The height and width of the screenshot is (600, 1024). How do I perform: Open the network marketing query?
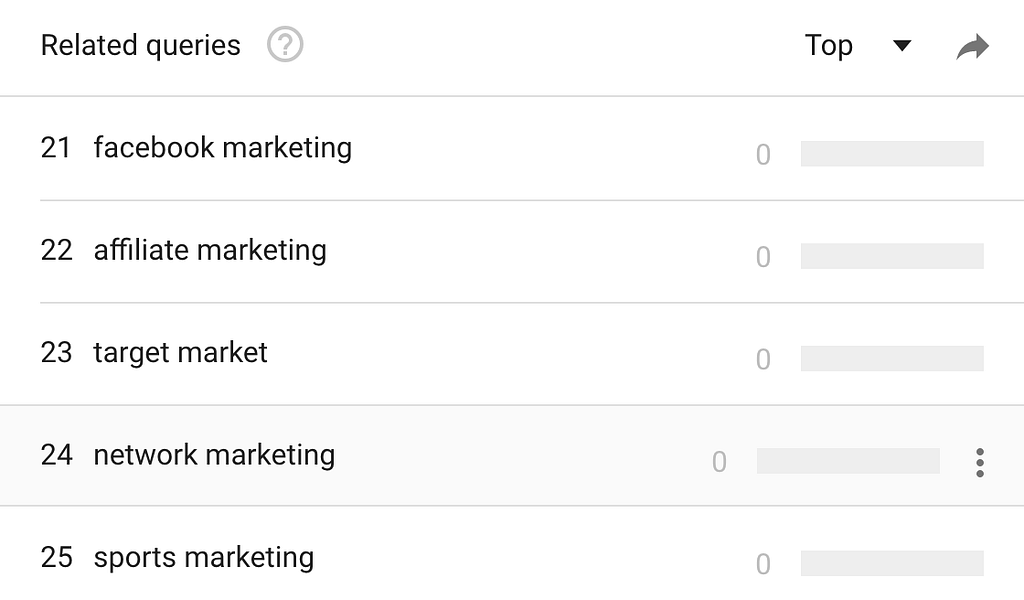(214, 455)
